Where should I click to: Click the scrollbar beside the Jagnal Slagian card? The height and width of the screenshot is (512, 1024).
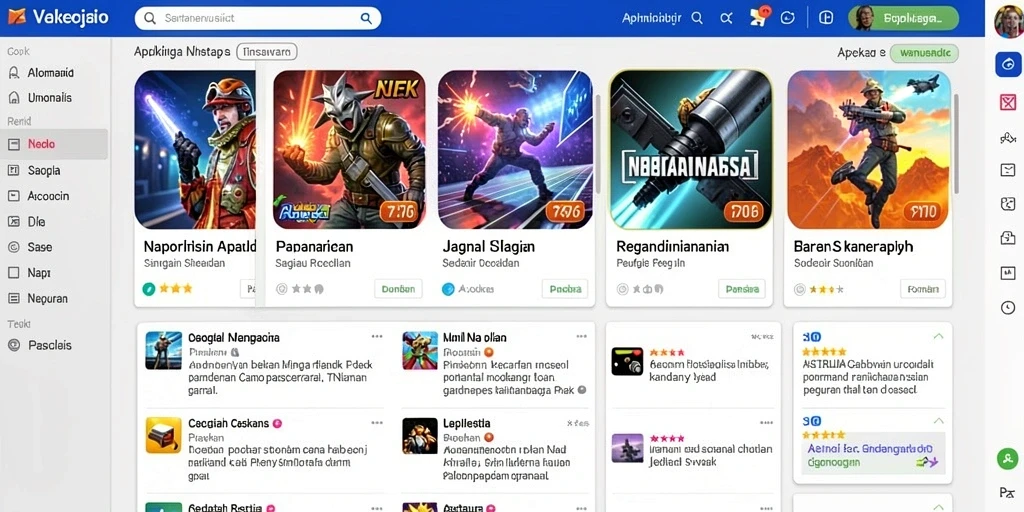pyautogui.click(x=598, y=144)
